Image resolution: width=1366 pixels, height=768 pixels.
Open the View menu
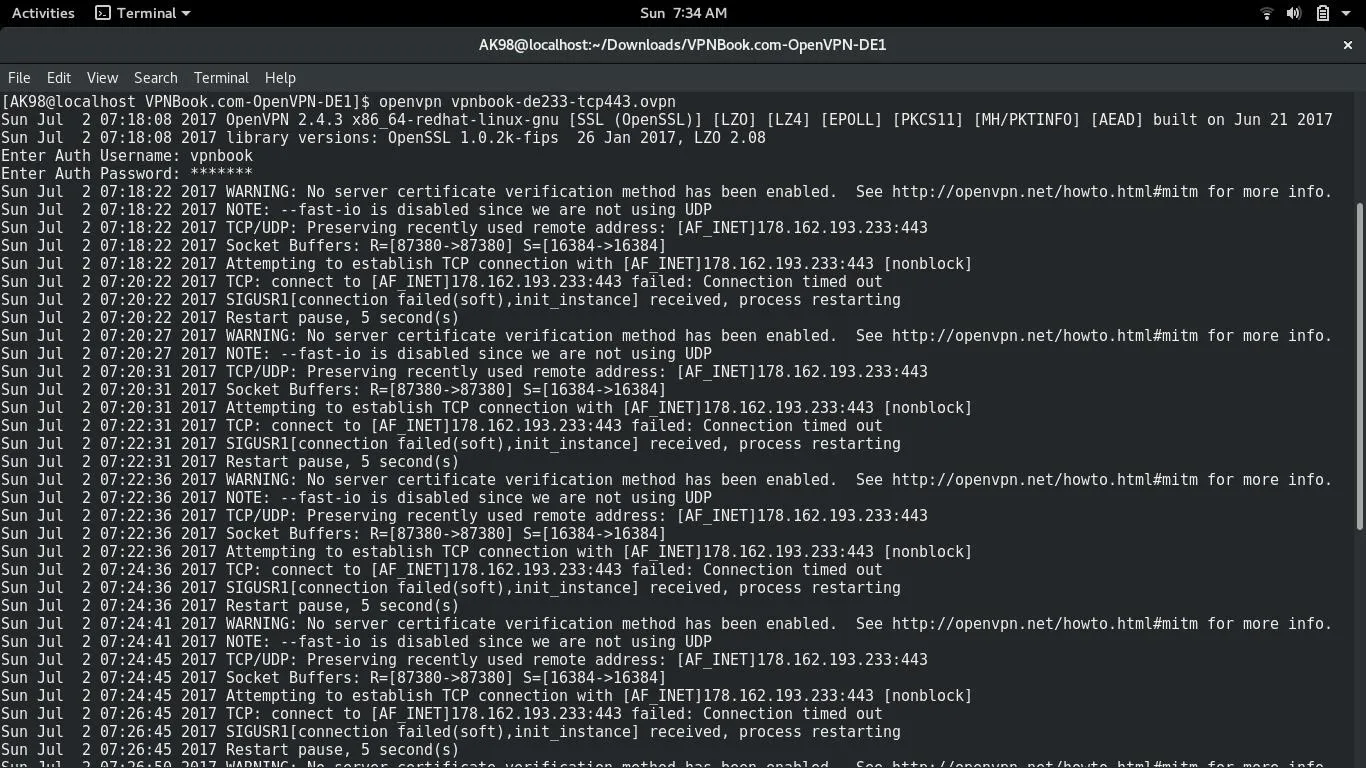point(102,78)
